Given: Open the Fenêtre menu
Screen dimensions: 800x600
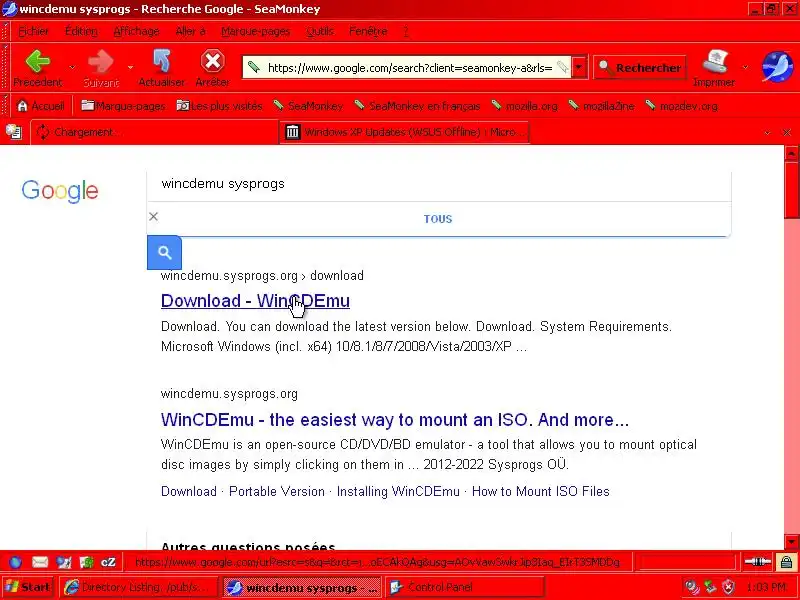Looking at the screenshot, I should 368,31.
